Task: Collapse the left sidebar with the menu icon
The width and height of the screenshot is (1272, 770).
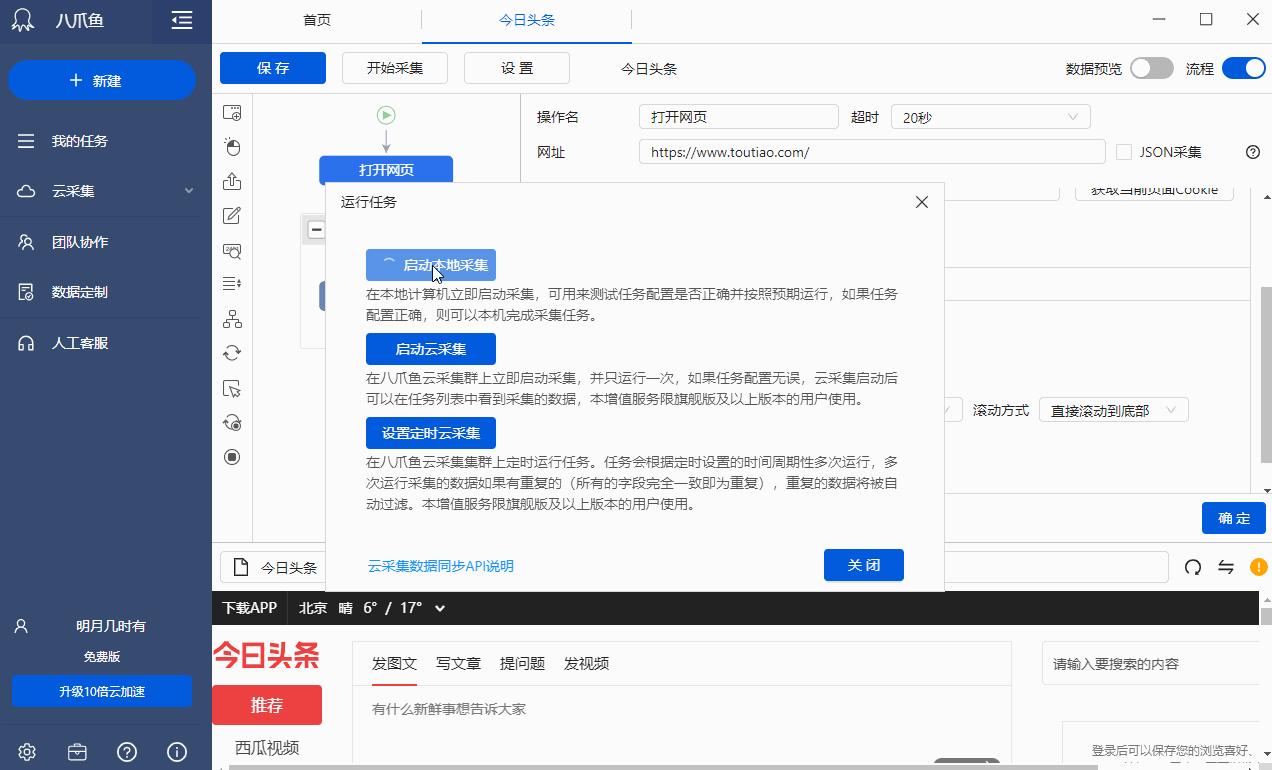Action: [182, 20]
